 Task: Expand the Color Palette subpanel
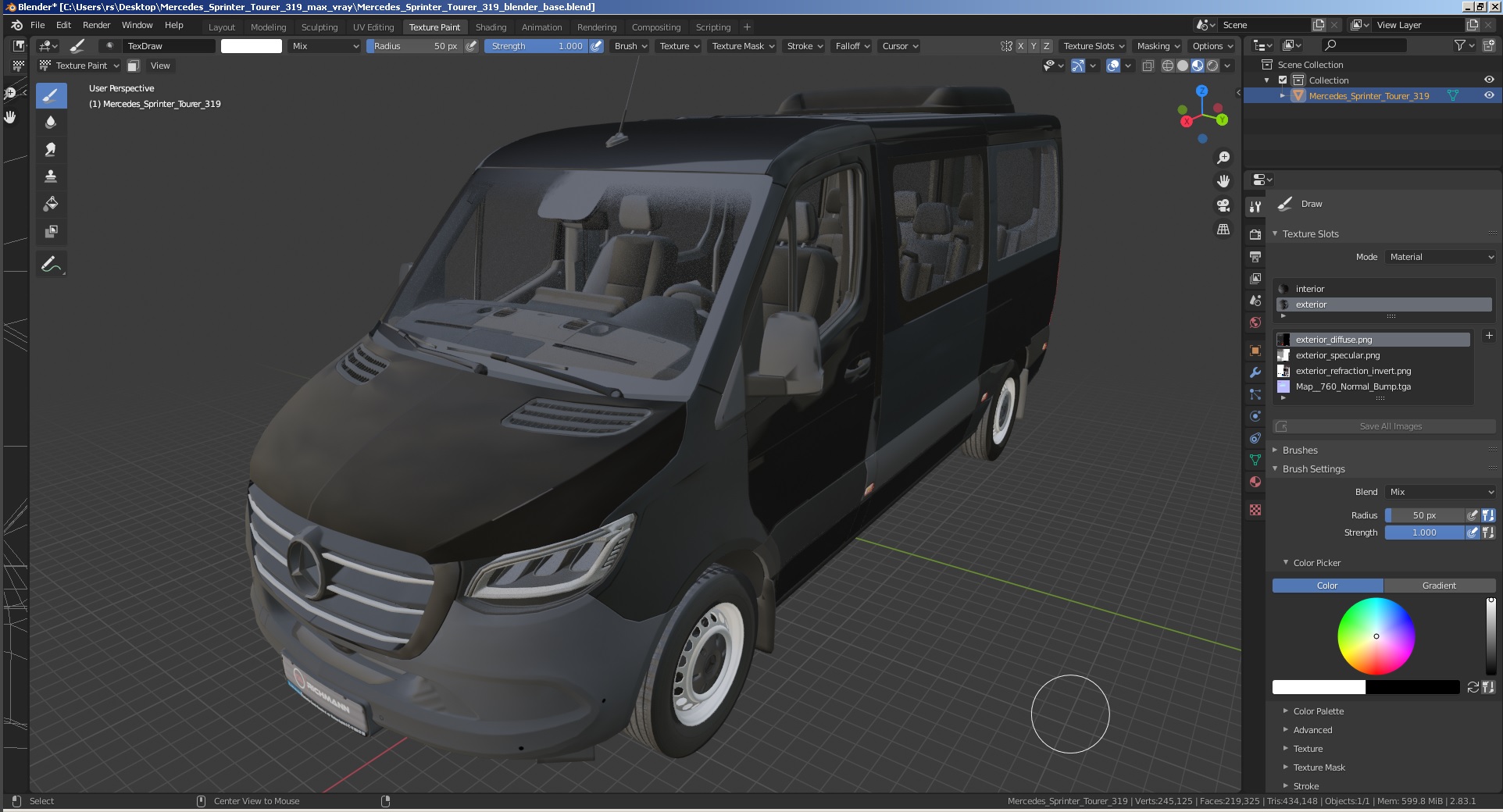1318,711
